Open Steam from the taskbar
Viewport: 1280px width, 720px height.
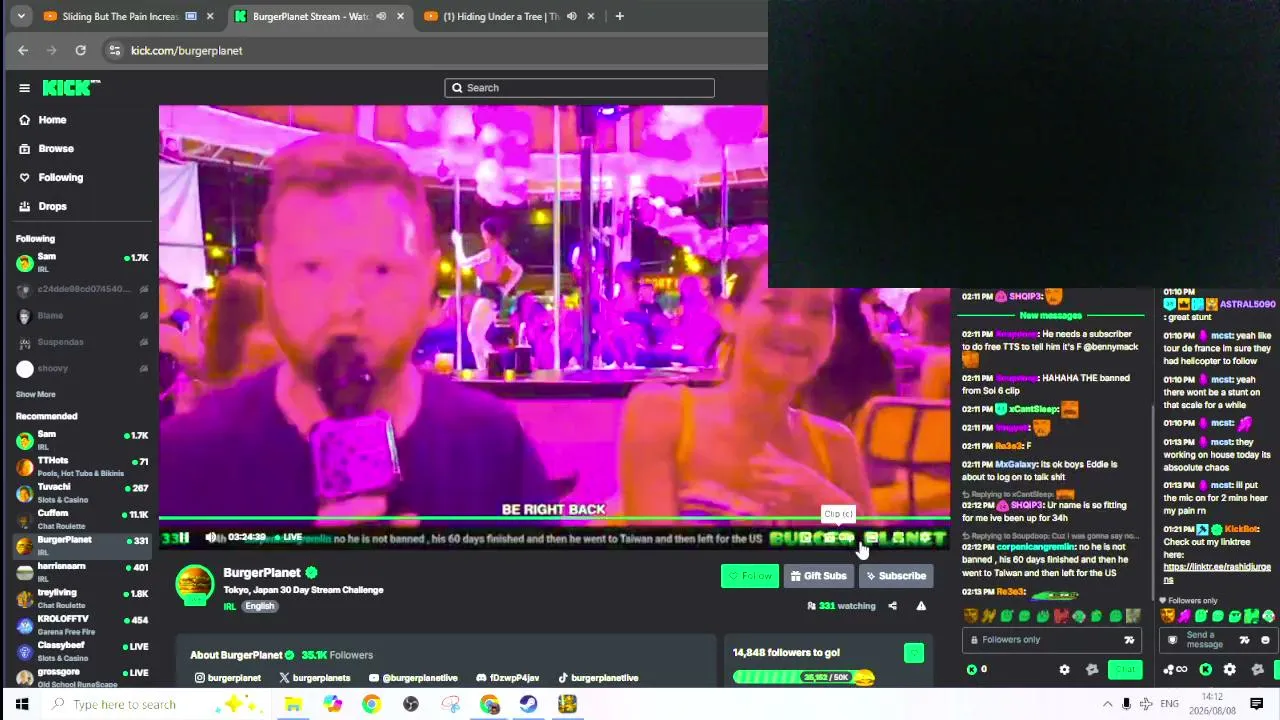coord(528,704)
